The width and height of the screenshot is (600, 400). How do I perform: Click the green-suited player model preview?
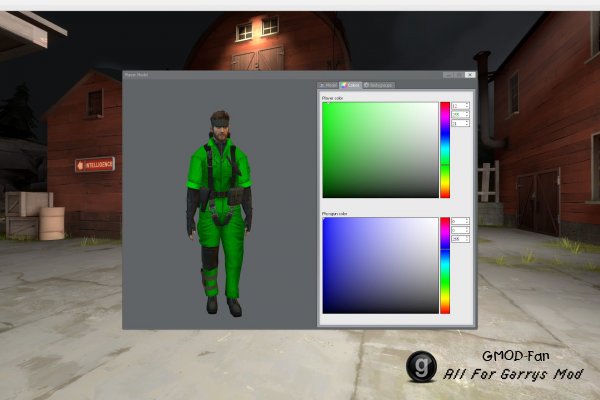click(220, 214)
